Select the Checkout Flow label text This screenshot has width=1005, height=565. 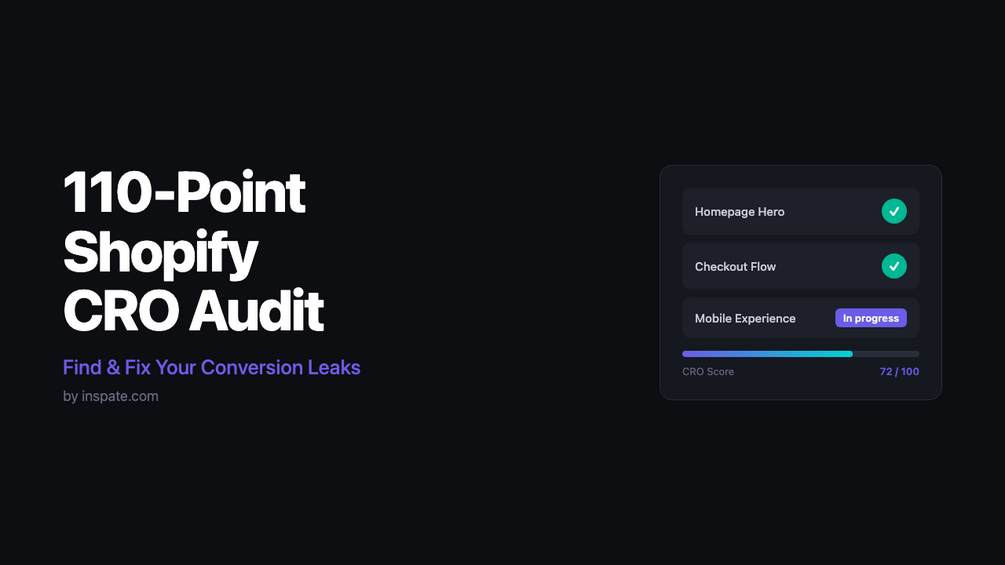tap(735, 266)
